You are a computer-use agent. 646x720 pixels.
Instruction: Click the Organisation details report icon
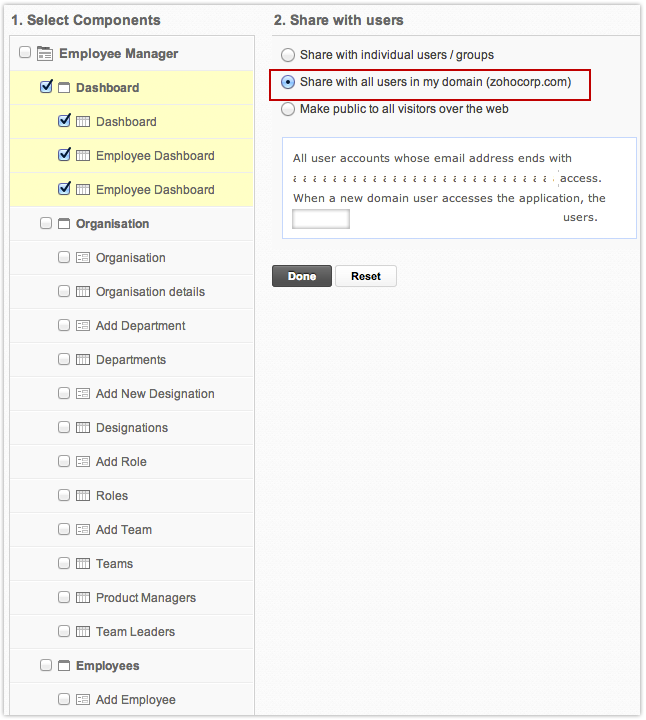pyautogui.click(x=83, y=292)
